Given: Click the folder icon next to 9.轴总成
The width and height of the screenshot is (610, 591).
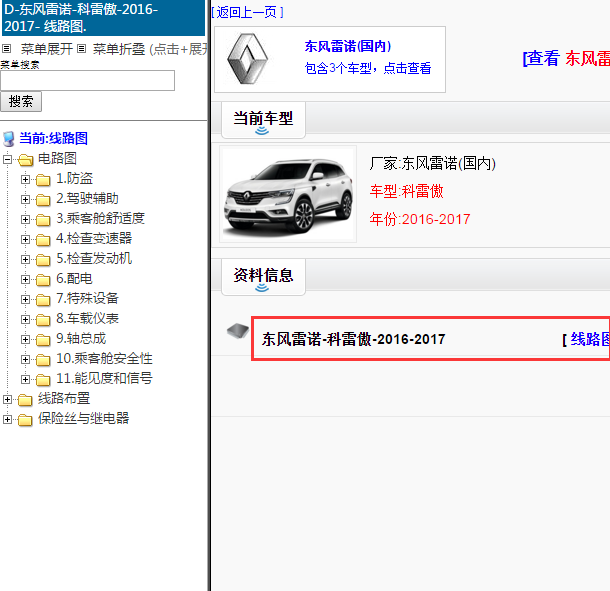Looking at the screenshot, I should pyautogui.click(x=43, y=340).
